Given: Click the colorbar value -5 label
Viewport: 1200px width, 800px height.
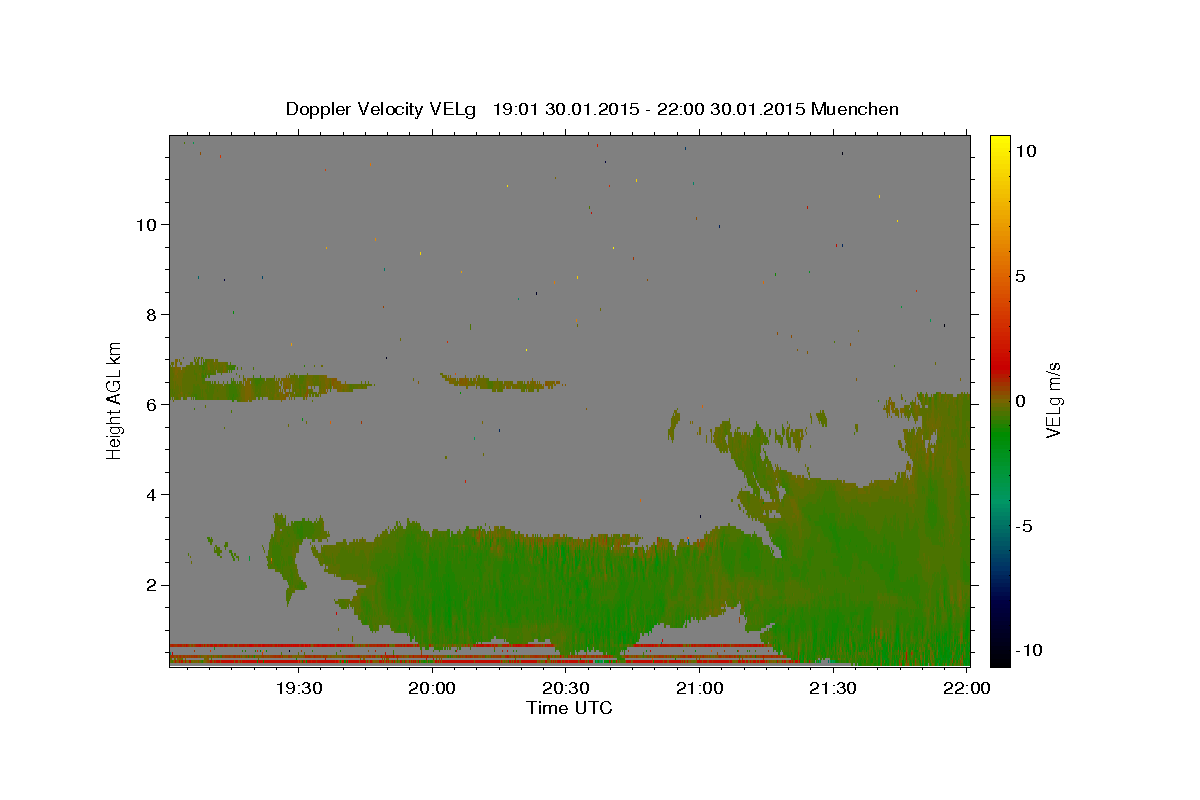Looking at the screenshot, I should pos(1023,526).
